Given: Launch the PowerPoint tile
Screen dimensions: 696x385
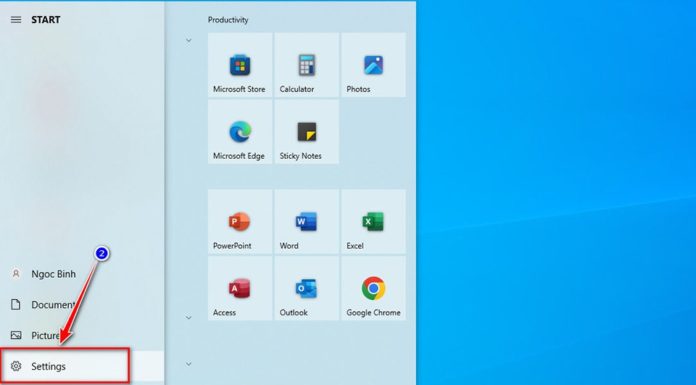Looking at the screenshot, I should tap(240, 222).
